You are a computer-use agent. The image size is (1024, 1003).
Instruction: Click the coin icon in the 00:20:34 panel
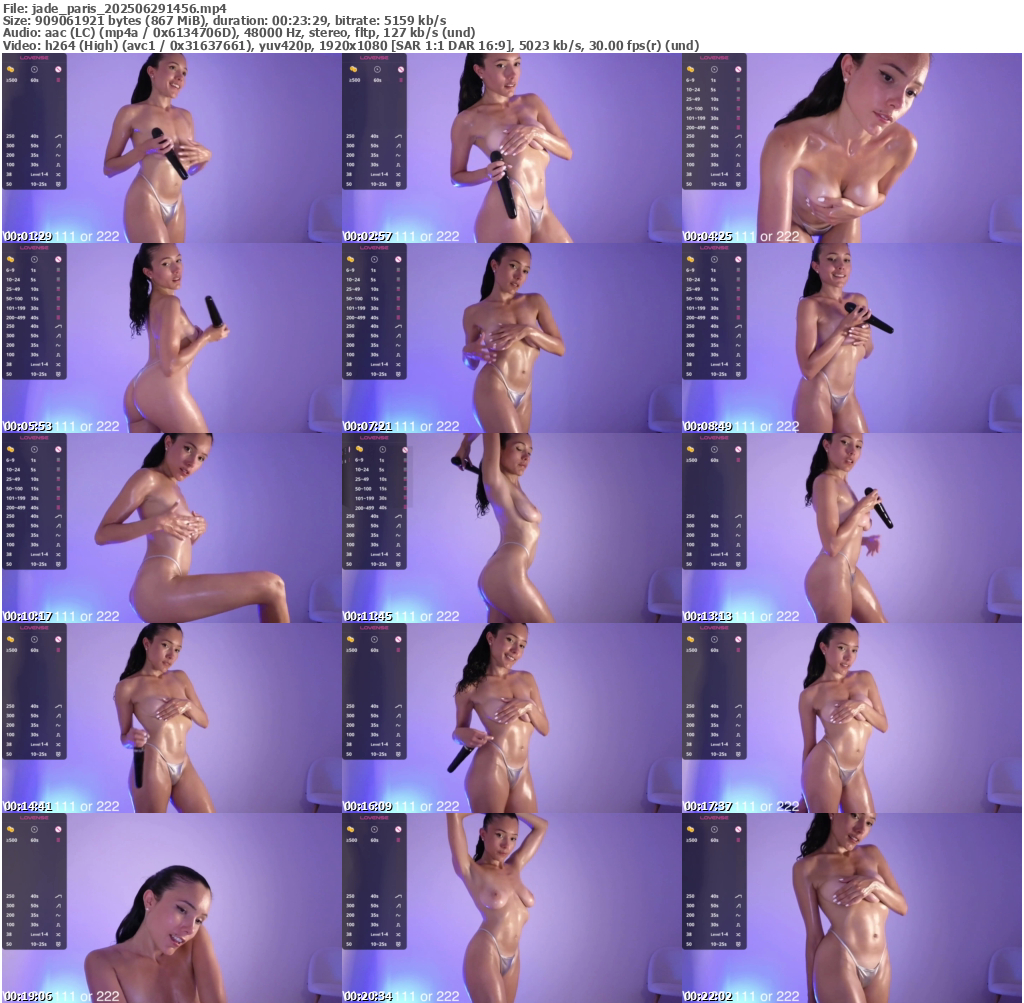coord(350,829)
